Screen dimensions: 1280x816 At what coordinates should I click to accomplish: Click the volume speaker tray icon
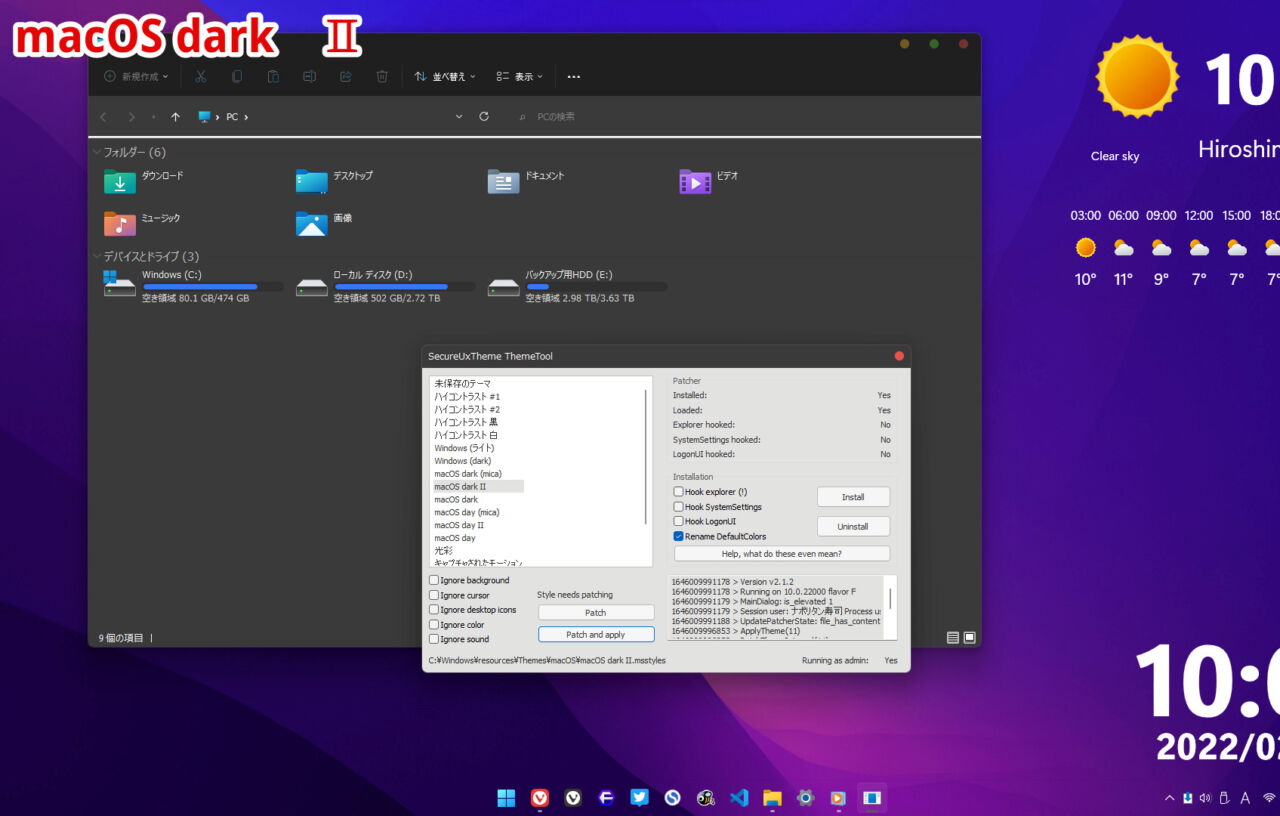point(1205,798)
